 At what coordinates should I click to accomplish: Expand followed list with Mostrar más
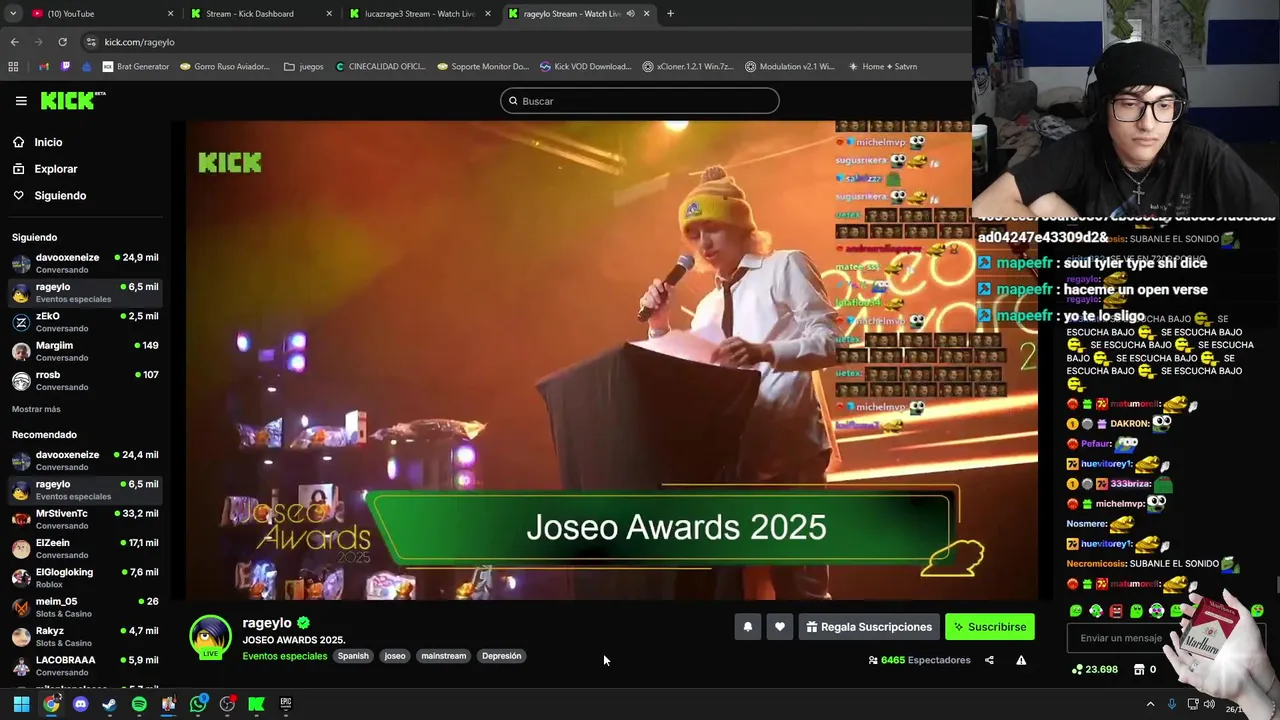coord(36,409)
